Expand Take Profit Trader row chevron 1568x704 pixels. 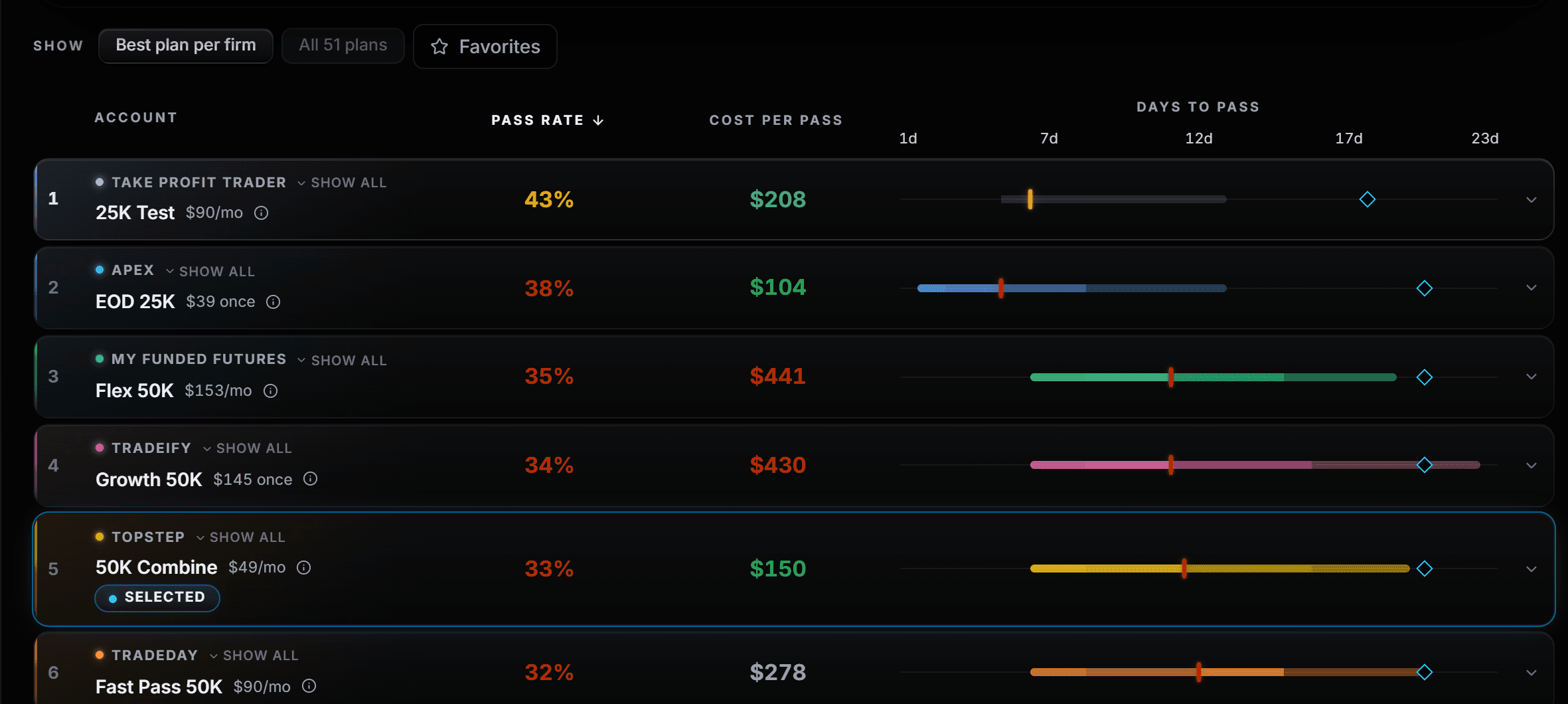click(1531, 200)
